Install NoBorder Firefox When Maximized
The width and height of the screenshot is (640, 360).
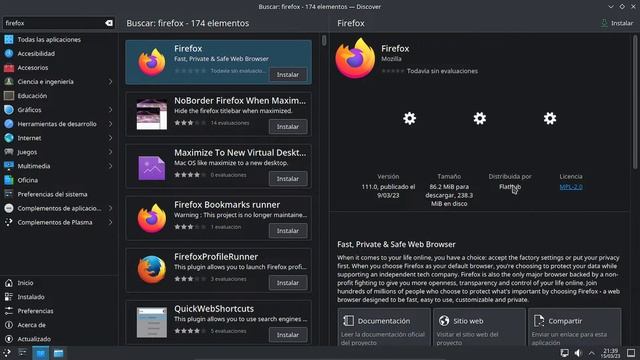pyautogui.click(x=288, y=127)
